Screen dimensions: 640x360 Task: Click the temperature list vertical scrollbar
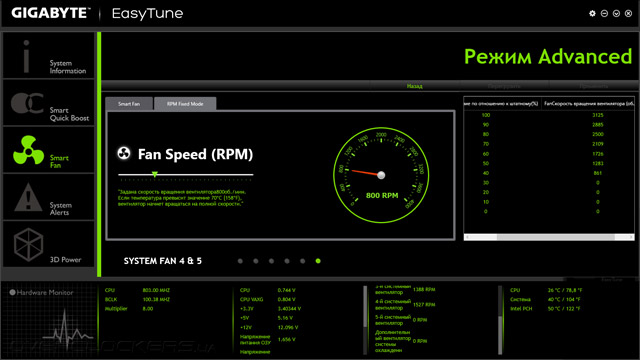(x=500, y=319)
